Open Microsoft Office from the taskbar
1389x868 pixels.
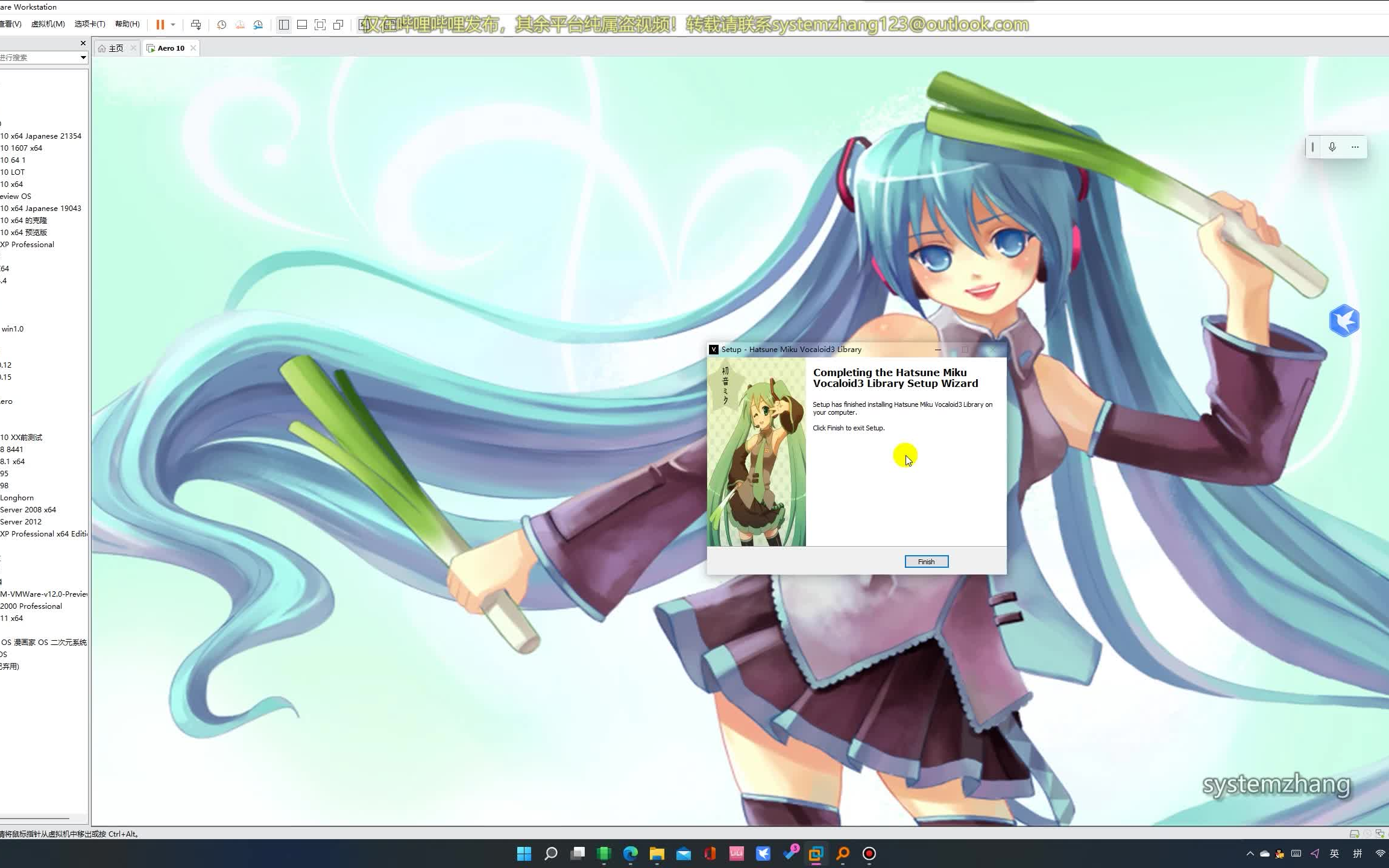click(710, 854)
